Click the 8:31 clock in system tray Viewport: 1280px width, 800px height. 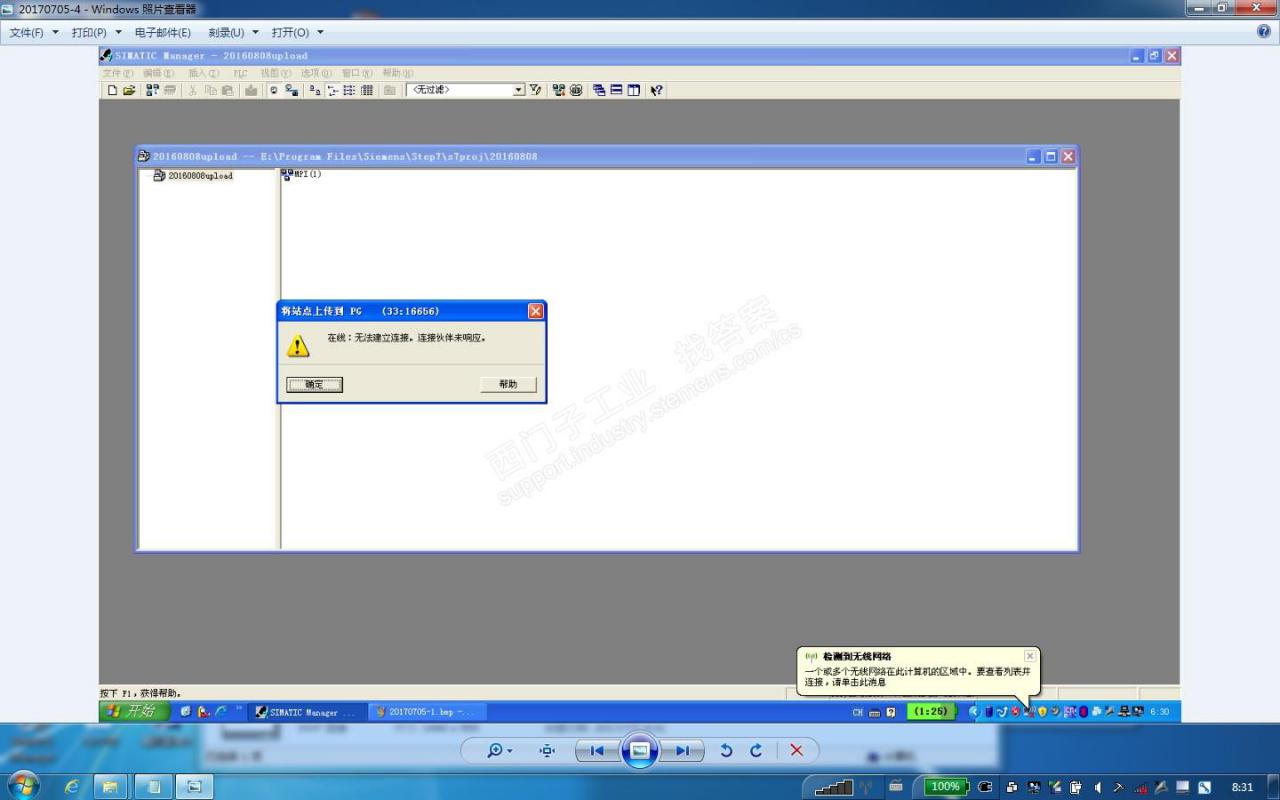click(x=1242, y=787)
